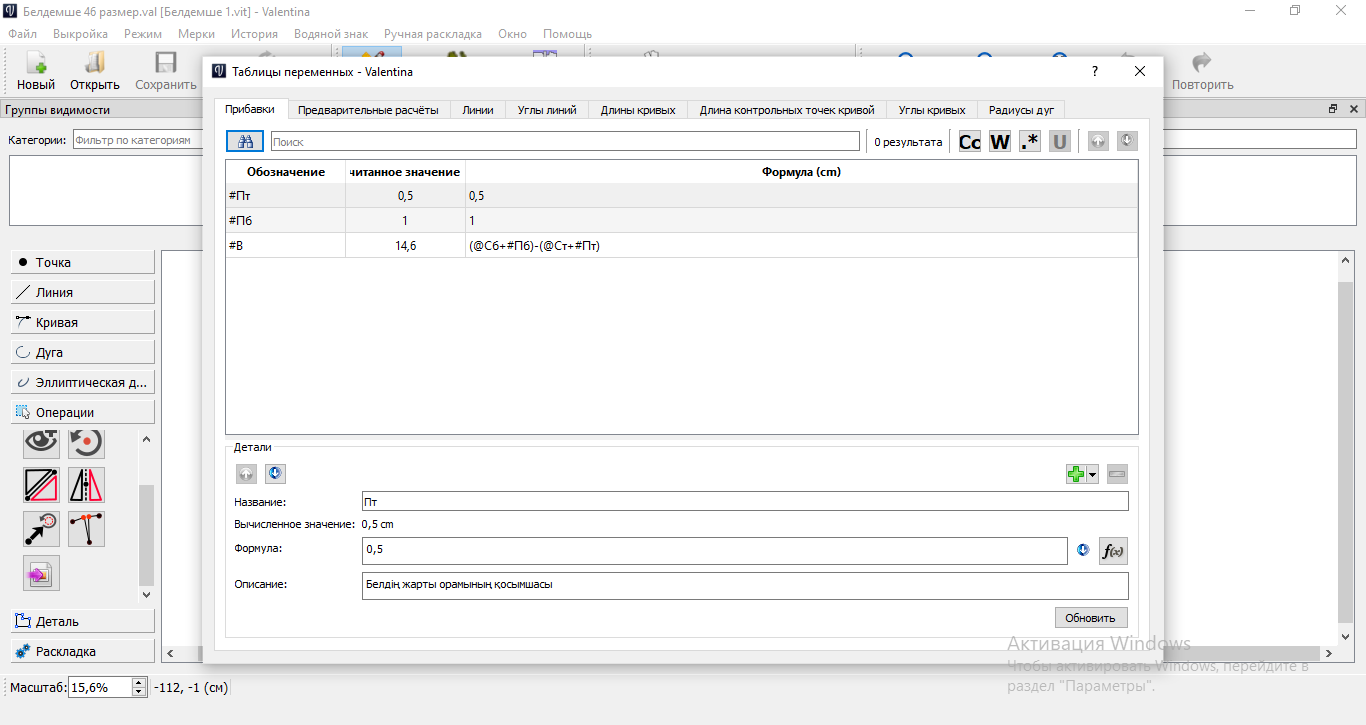Click formula cell (@Сб+#Пб)-(@Ст+#Пт)
This screenshot has width=1366, height=725.
click(802, 245)
